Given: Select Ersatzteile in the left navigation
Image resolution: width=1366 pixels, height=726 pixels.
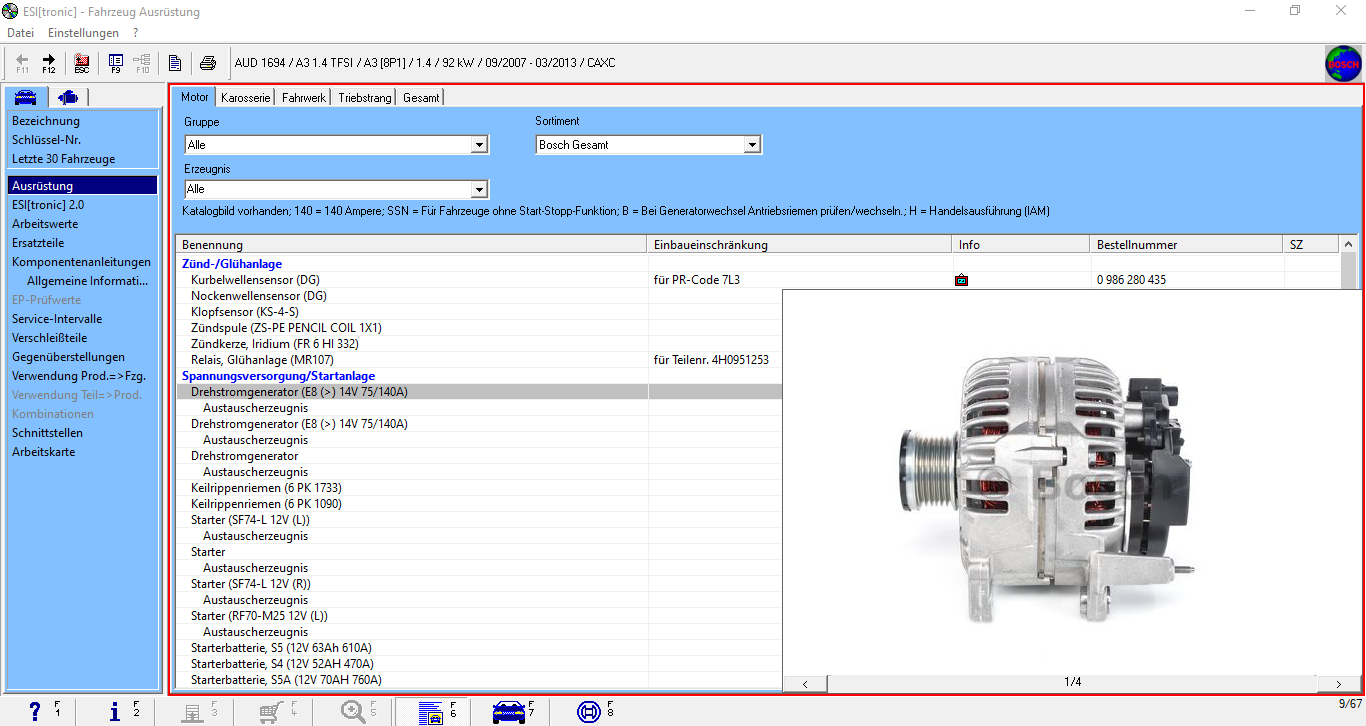Looking at the screenshot, I should pos(38,243).
